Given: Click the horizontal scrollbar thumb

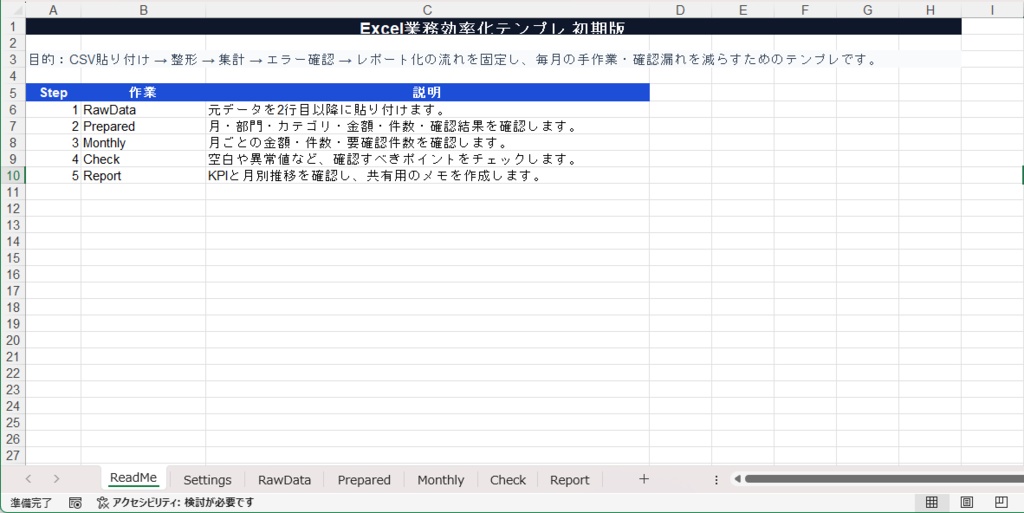Looking at the screenshot, I should click(884, 479).
